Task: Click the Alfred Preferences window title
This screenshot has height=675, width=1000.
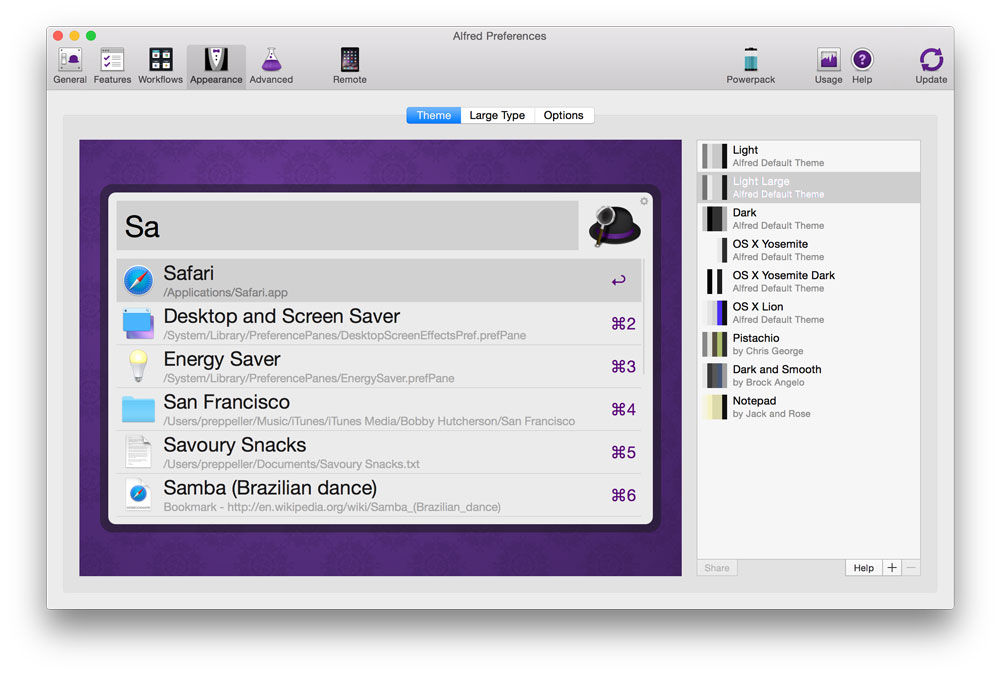Action: click(499, 36)
